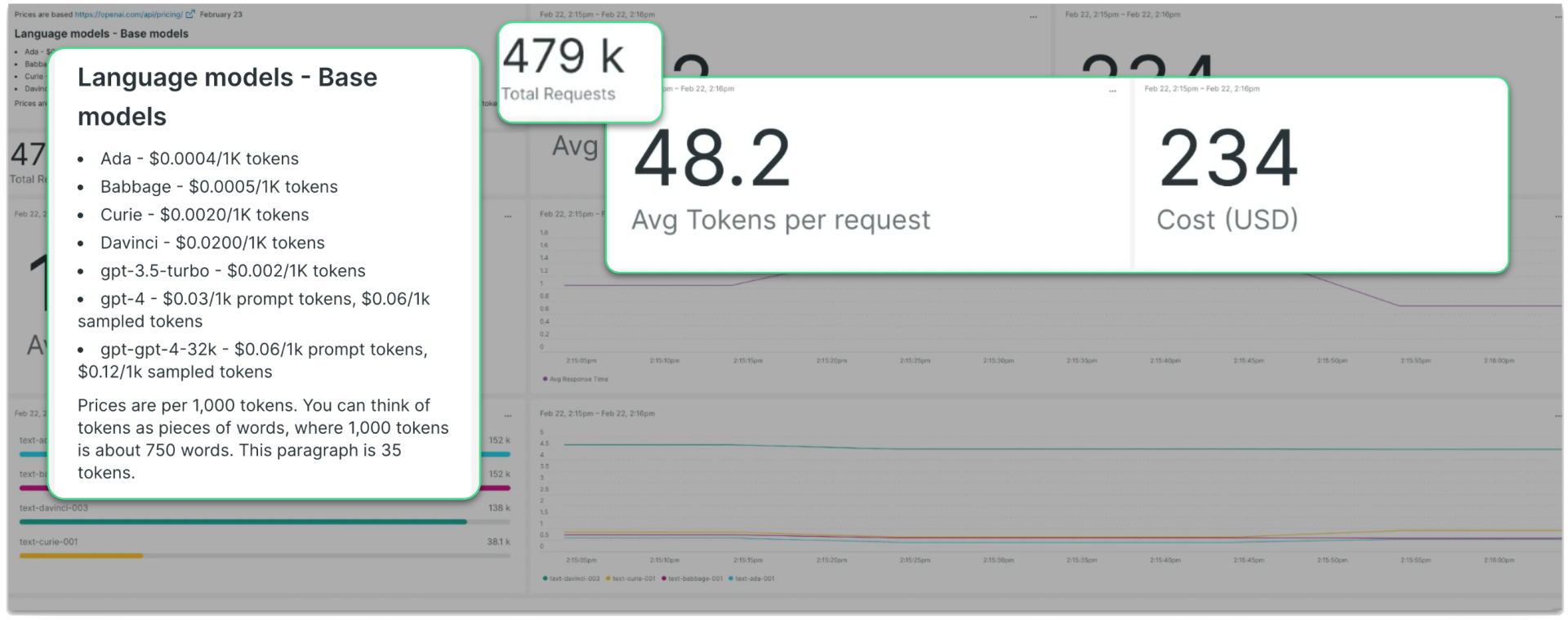
Task: Click the 48.2 Avg Tokens per request value
Action: coord(711,158)
